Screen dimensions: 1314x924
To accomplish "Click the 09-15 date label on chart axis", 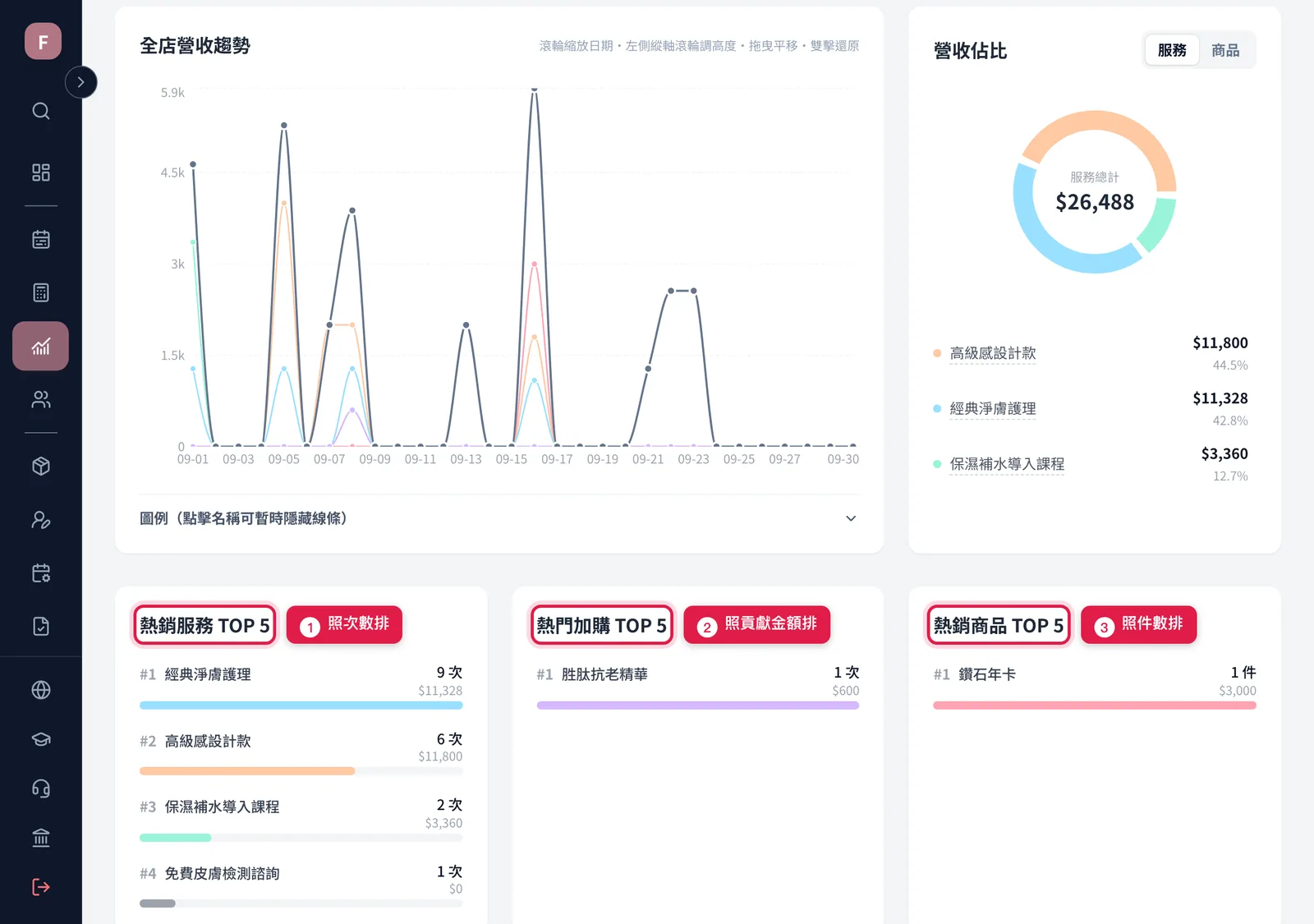I will tap(511, 459).
